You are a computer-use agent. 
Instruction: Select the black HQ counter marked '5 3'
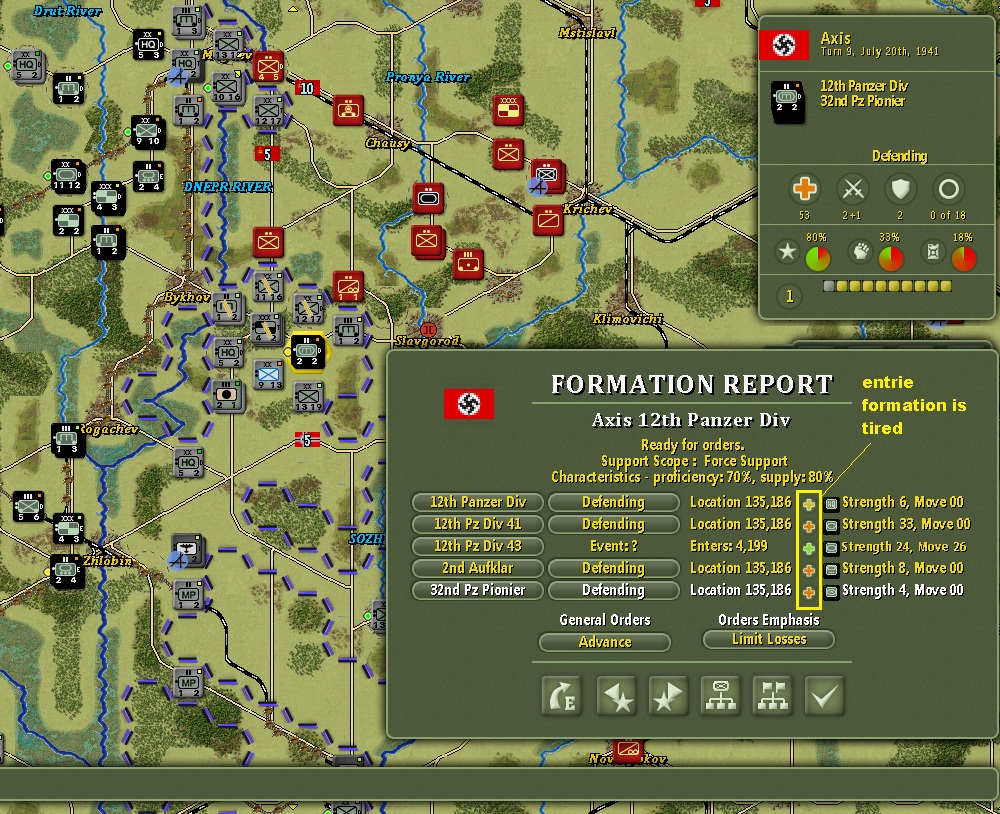148,46
